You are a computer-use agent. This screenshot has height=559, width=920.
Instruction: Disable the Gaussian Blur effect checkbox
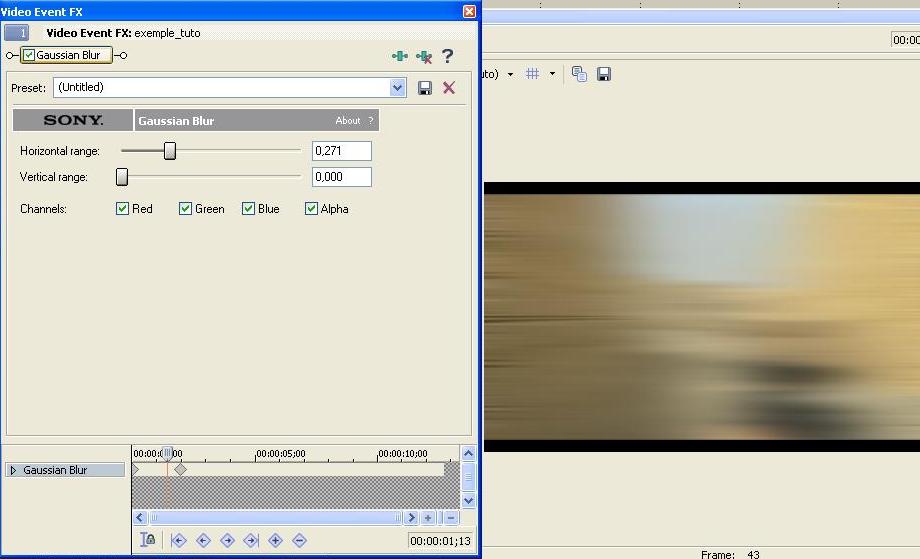[x=29, y=55]
